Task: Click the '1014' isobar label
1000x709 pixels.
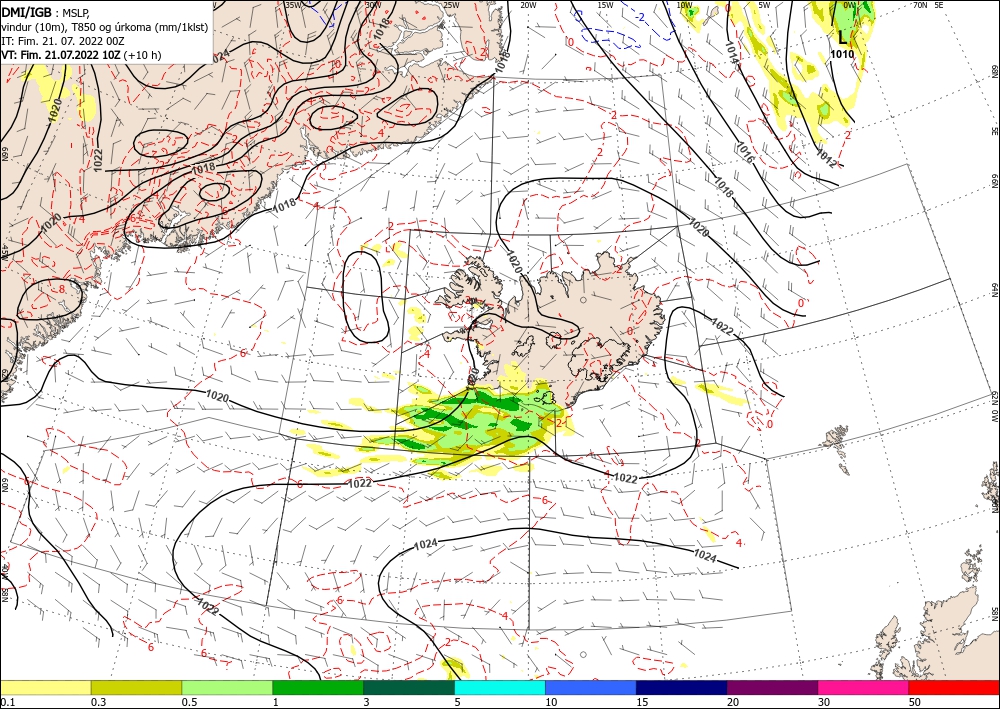Action: click(733, 52)
